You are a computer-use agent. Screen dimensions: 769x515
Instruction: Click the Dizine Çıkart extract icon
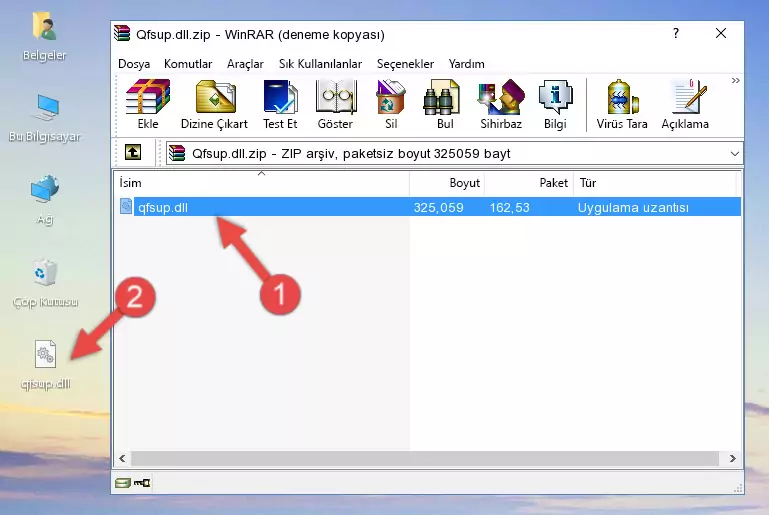[x=214, y=104]
